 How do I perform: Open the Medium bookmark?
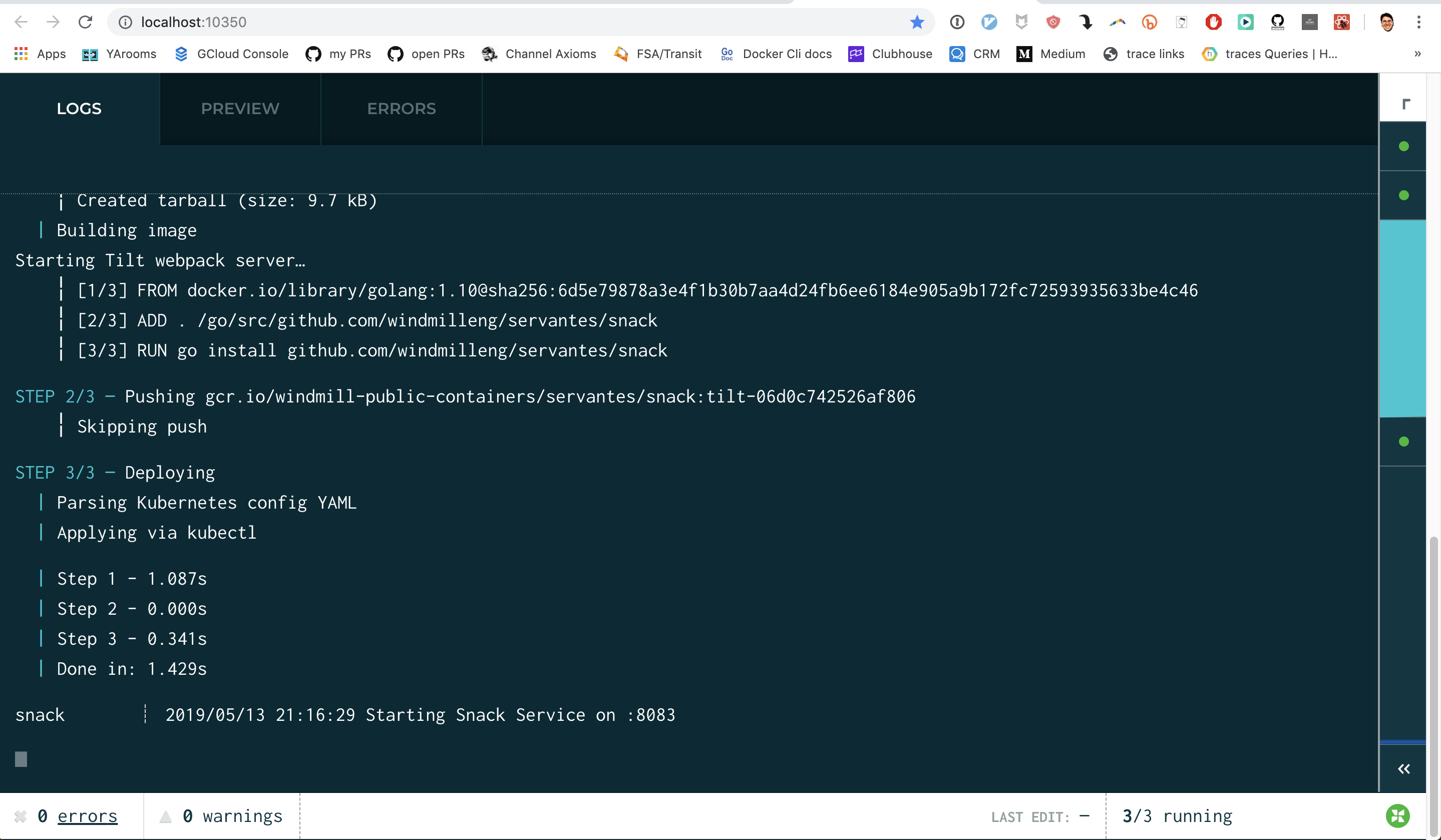1050,54
